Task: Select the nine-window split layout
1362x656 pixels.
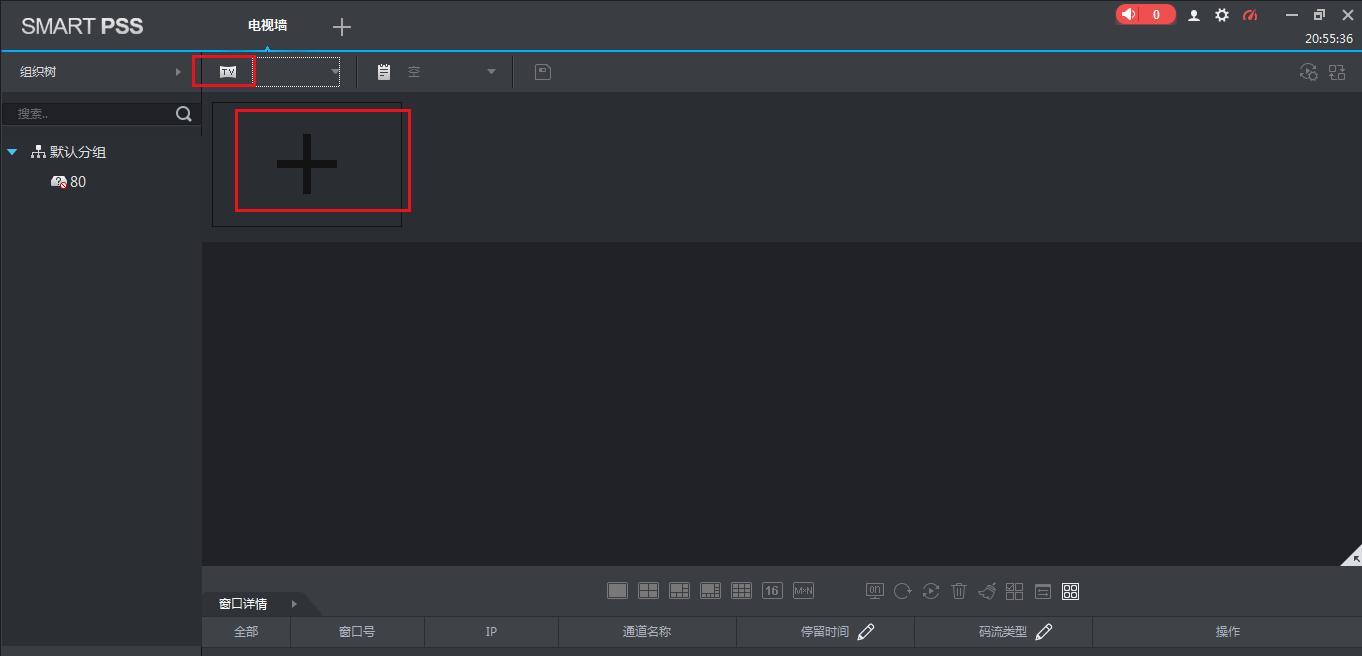Action: pos(741,591)
